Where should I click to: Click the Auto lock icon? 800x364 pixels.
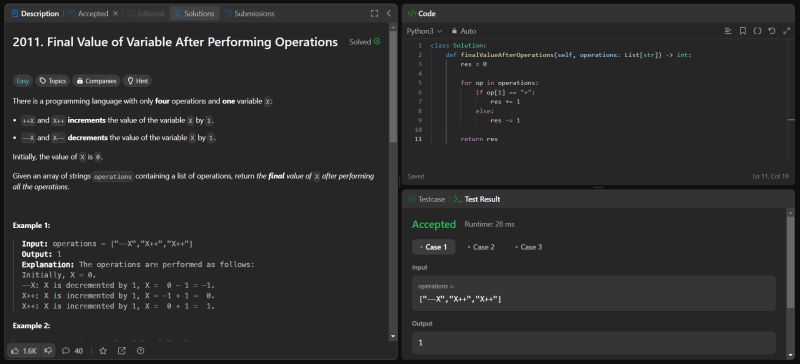454,31
